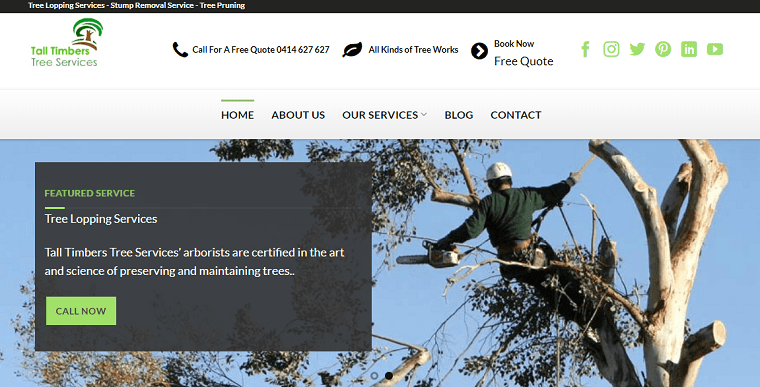Click the phone handset icon
760x387 pixels.
pyautogui.click(x=180, y=49)
